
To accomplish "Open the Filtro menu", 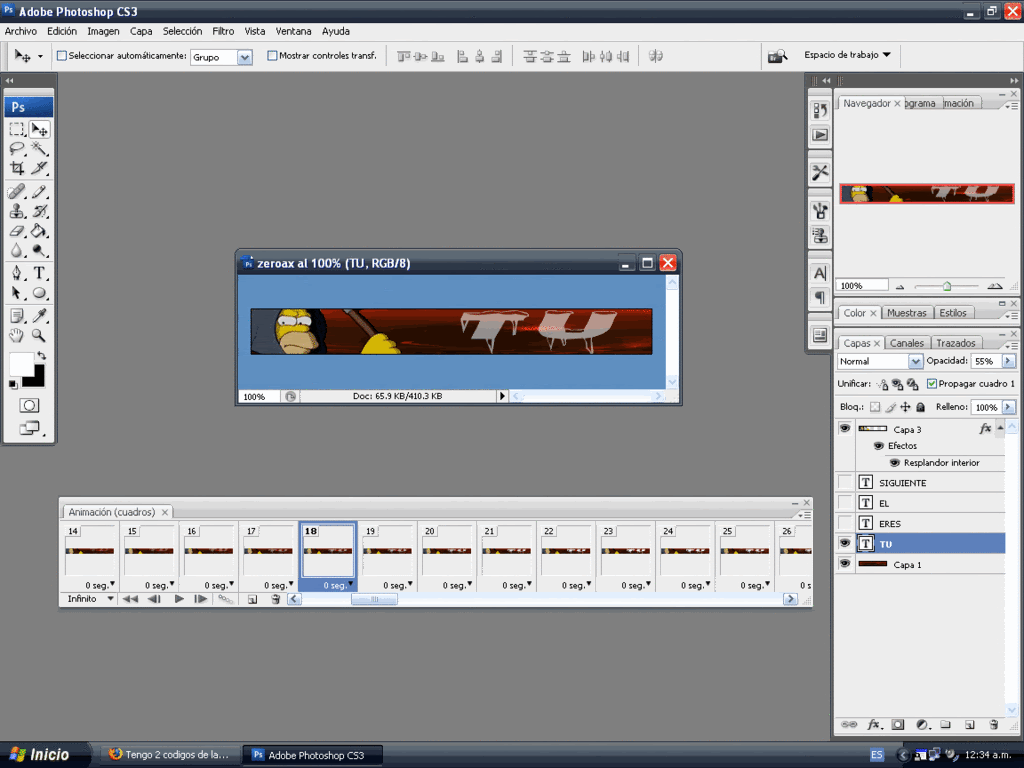I will pyautogui.click(x=223, y=31).
